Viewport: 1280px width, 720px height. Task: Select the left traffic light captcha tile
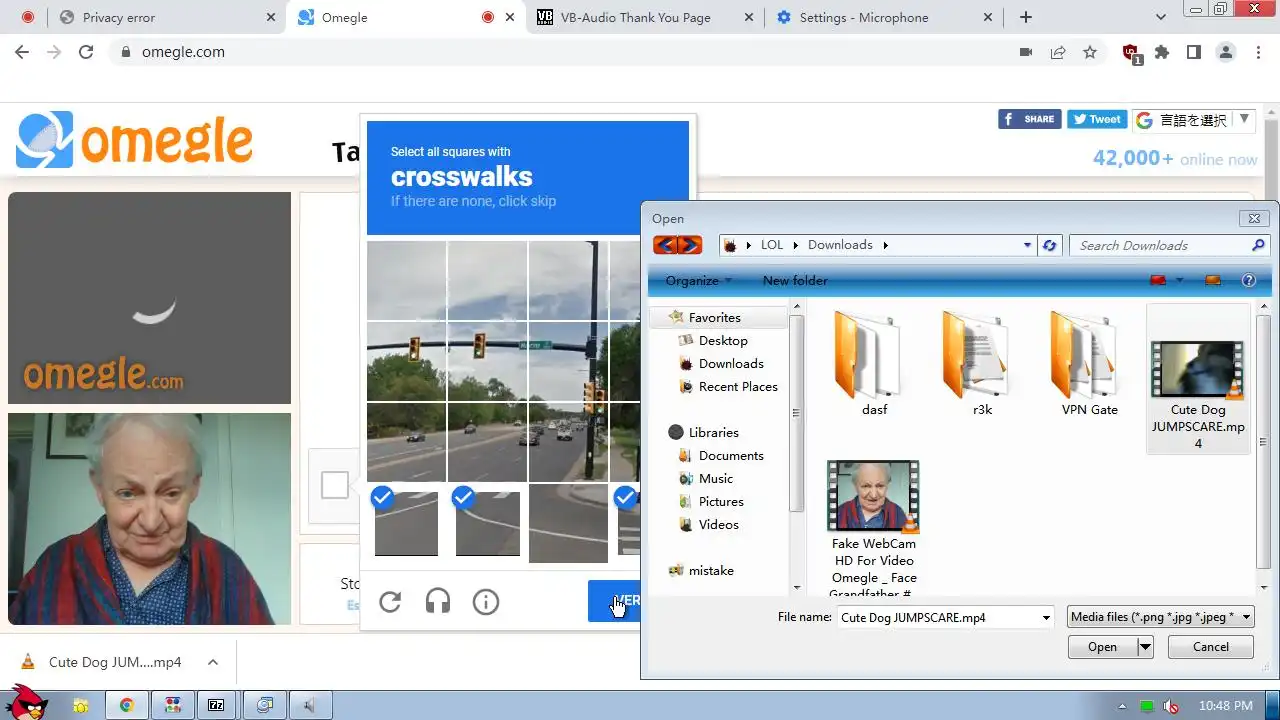click(x=406, y=361)
